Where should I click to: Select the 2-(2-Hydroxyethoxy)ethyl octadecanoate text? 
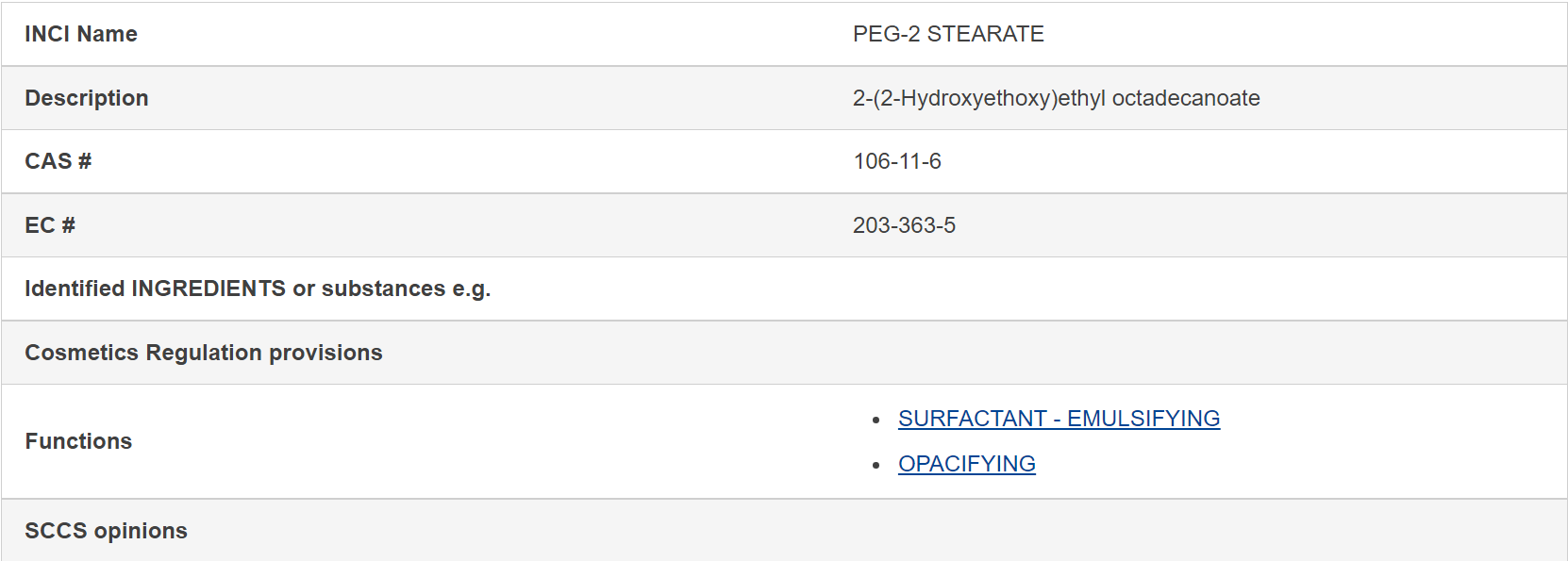[x=1057, y=98]
